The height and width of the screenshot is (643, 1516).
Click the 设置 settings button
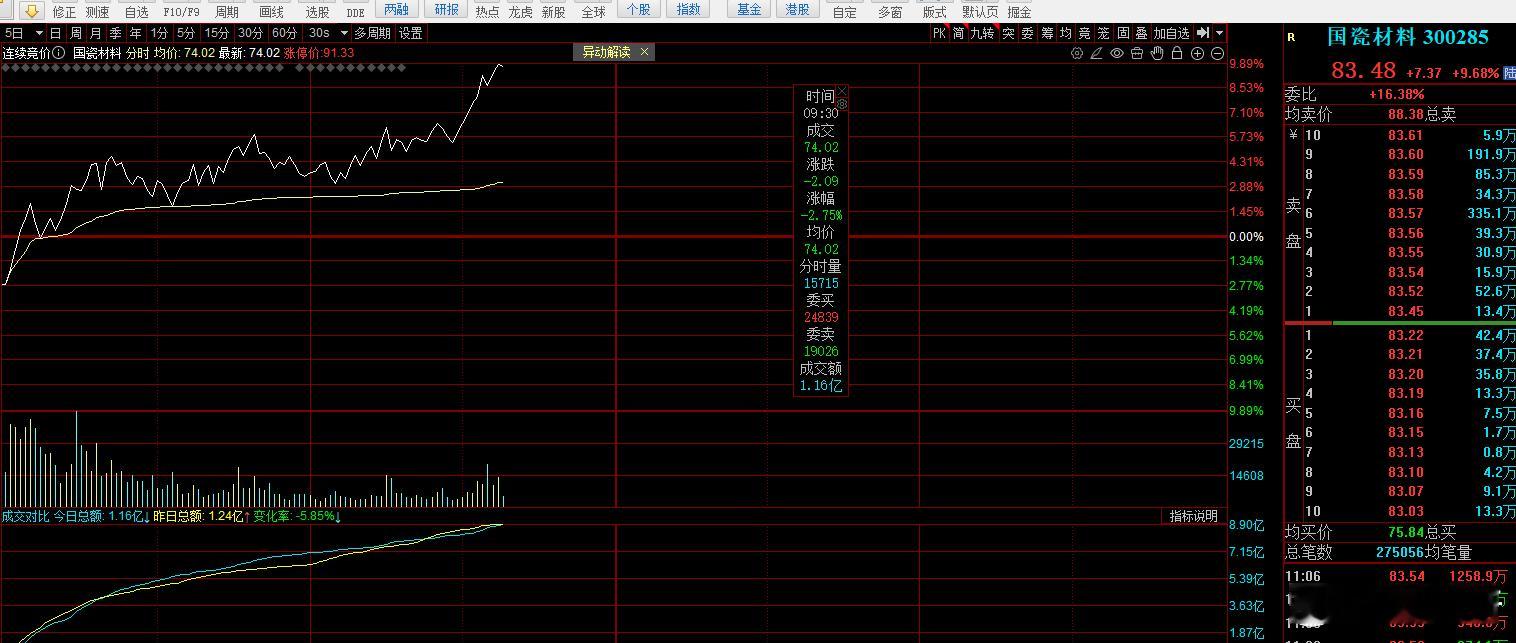click(410, 33)
